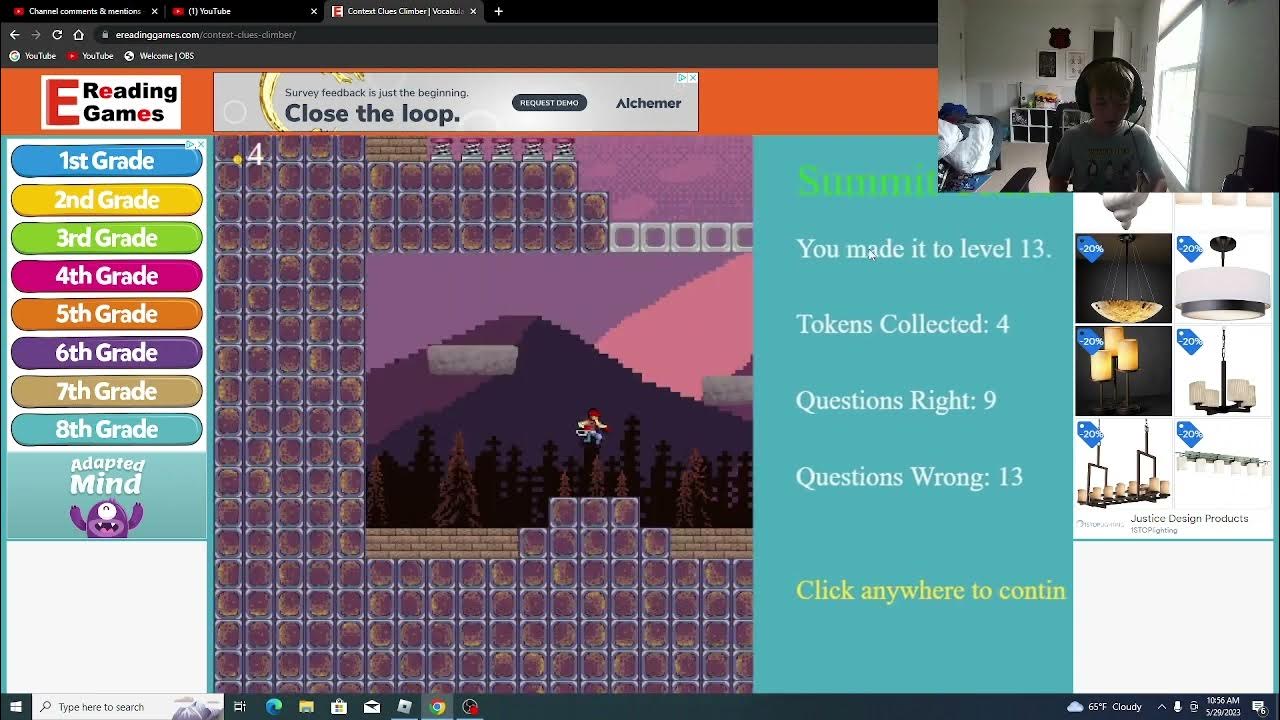Open Task View on the taskbar
Screen dimensions: 1280x720
click(x=240, y=707)
